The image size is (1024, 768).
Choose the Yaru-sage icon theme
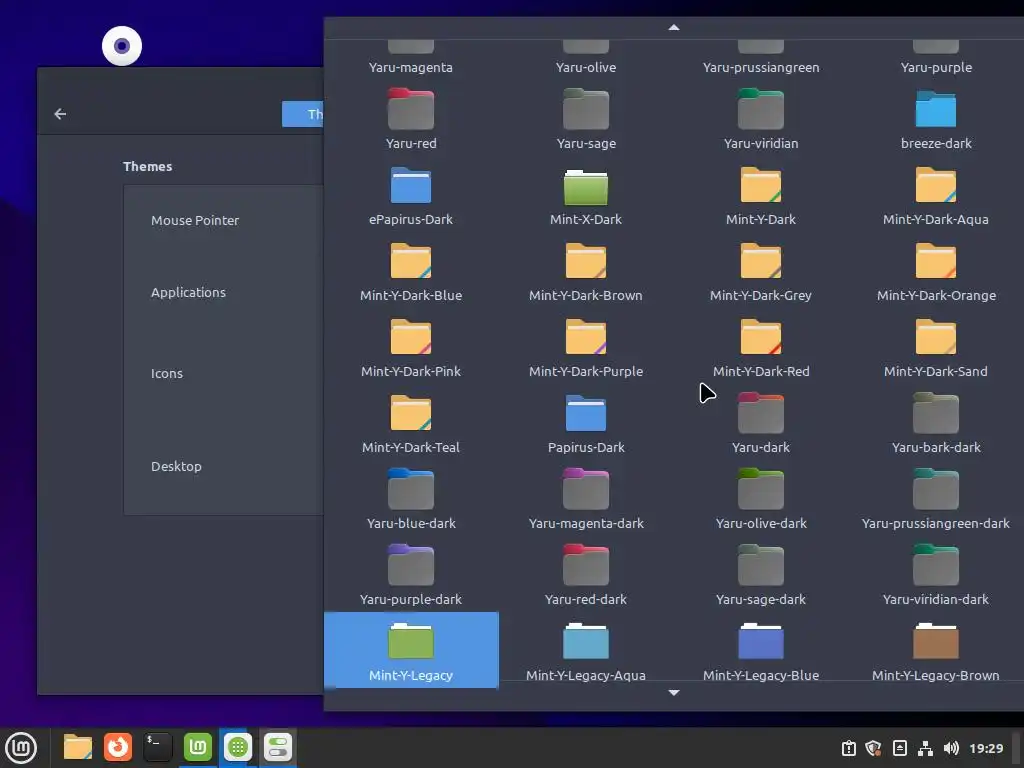click(x=586, y=118)
